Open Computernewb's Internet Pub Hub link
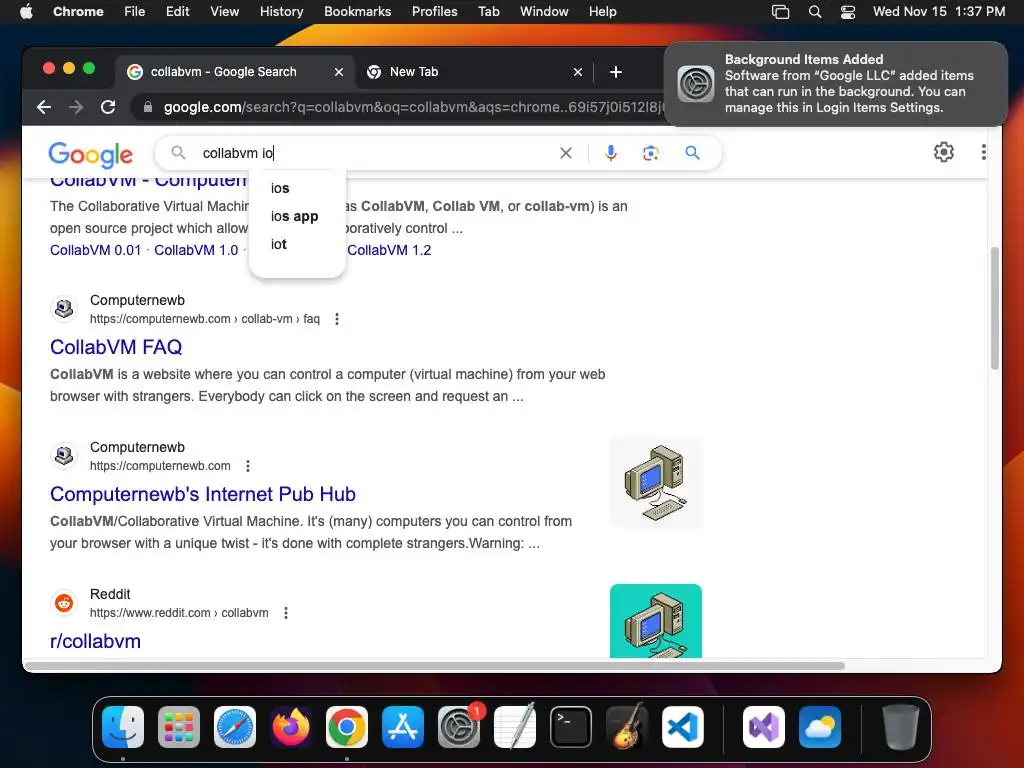The height and width of the screenshot is (768, 1024). pos(203,494)
